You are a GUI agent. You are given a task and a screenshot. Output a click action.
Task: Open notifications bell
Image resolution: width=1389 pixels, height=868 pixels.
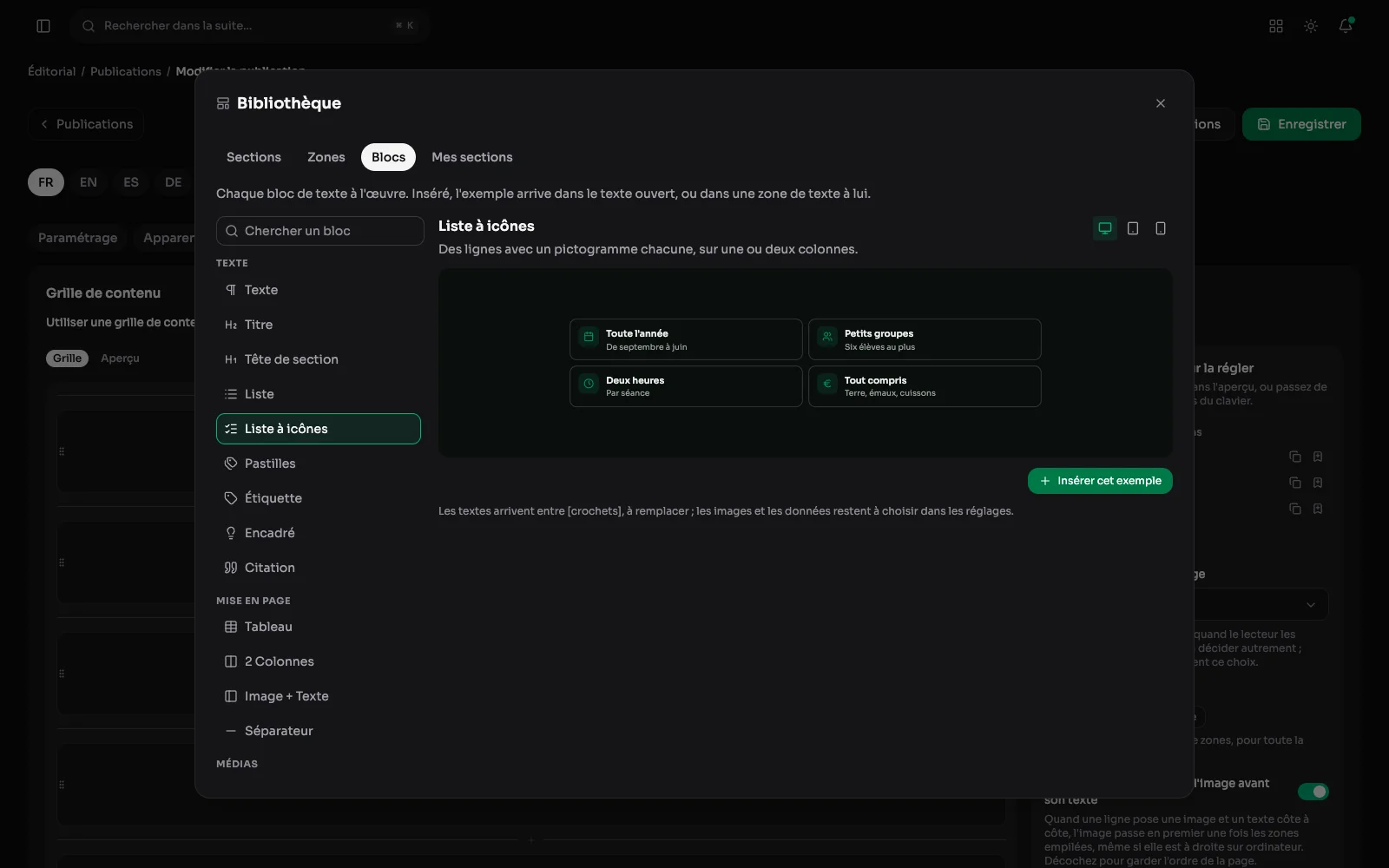1346,26
